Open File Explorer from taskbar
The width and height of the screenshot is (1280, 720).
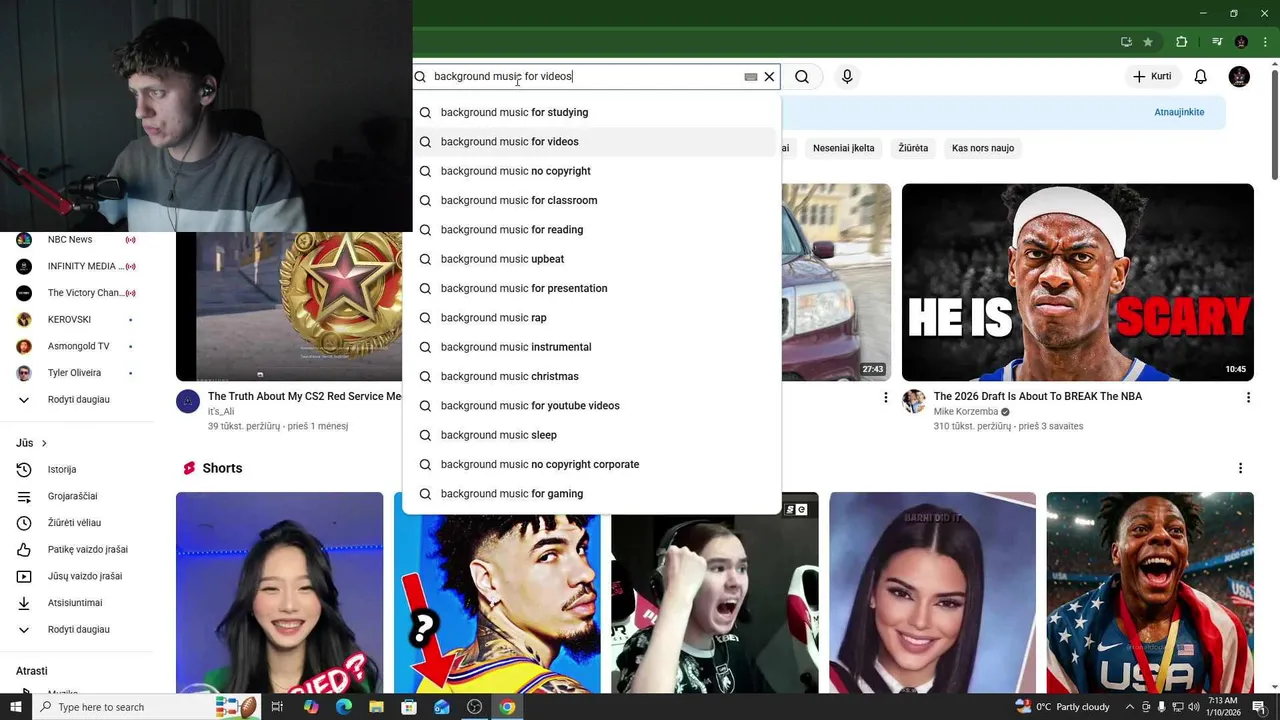pos(376,707)
